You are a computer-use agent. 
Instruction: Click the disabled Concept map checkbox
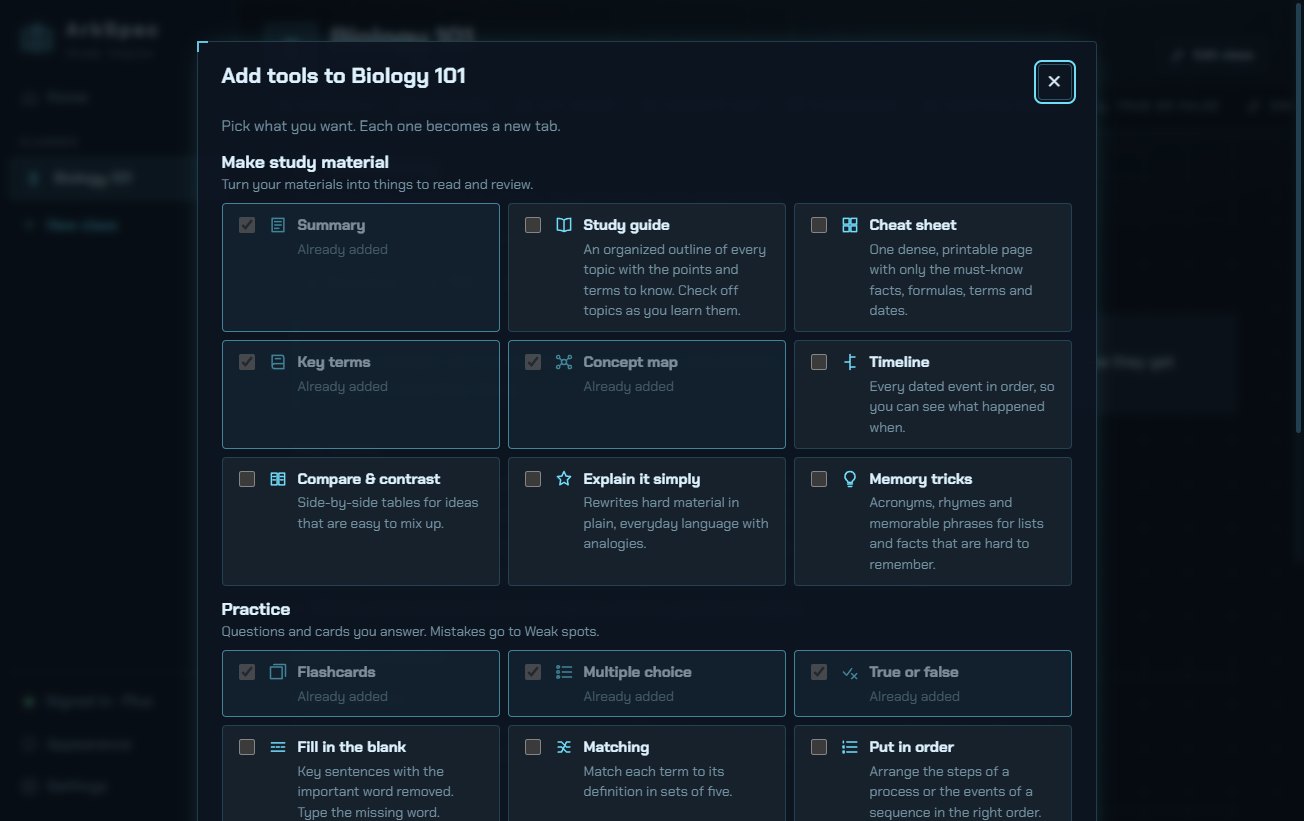coord(533,362)
